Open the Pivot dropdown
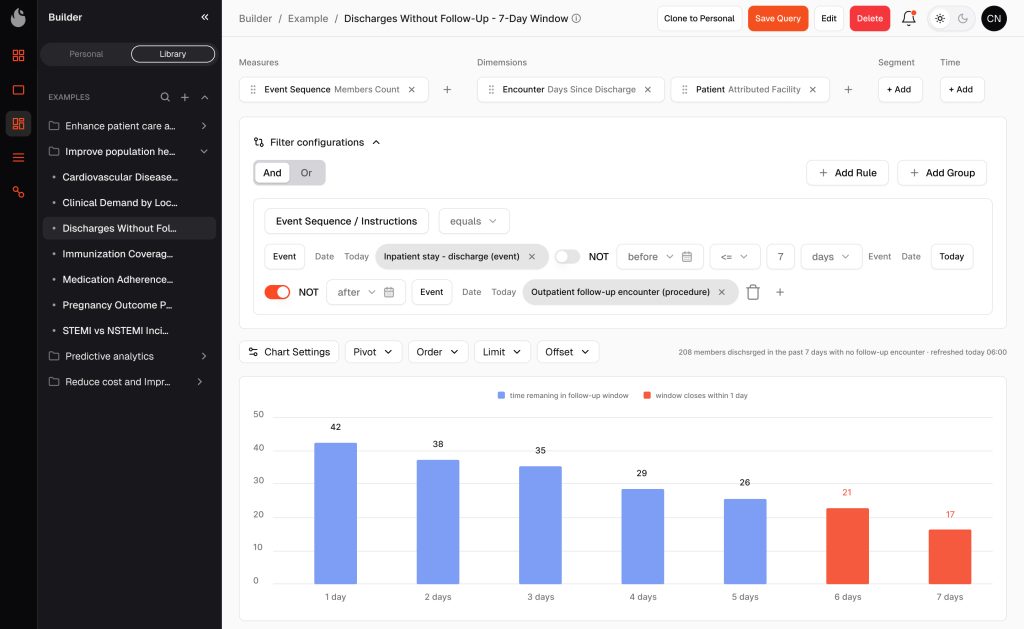The image size is (1024, 629). point(373,352)
